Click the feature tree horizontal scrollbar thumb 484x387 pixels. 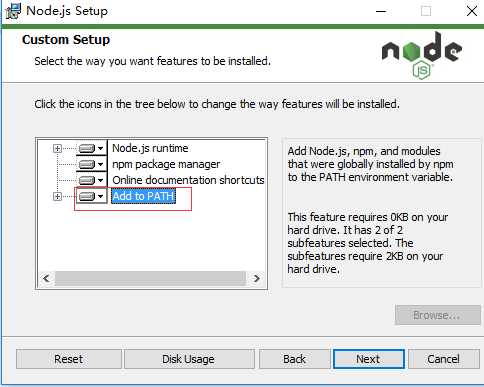click(151, 278)
